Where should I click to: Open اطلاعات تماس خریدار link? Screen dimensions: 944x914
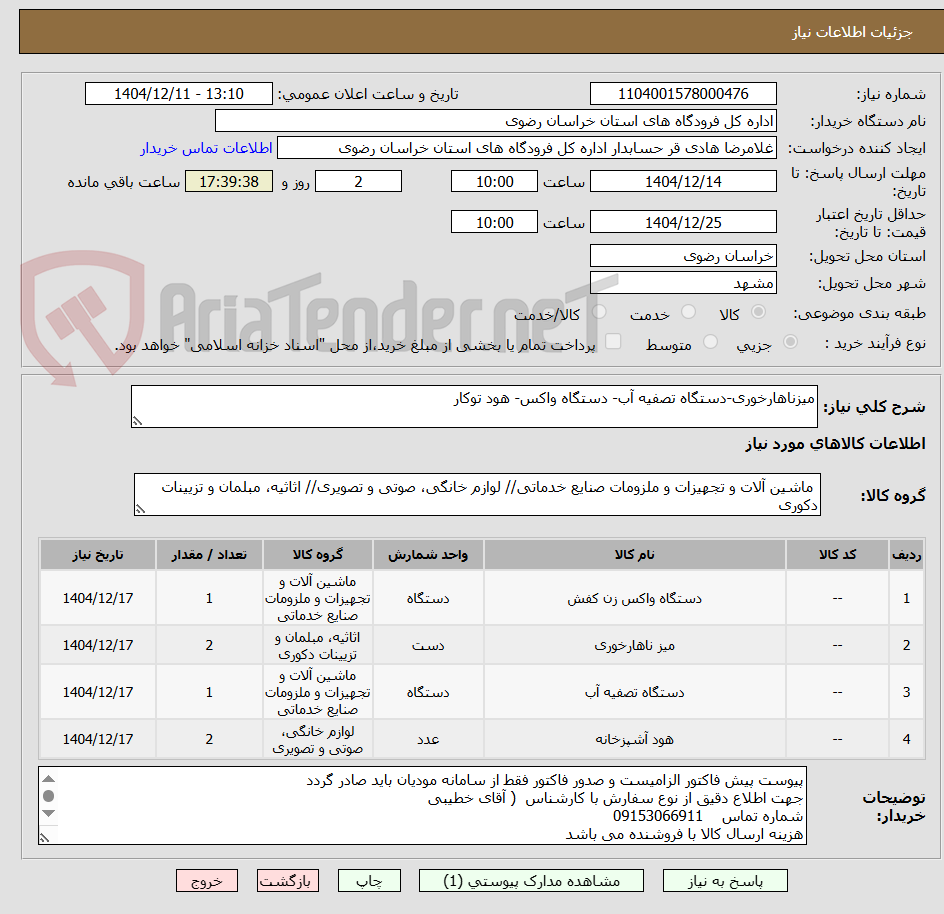(x=206, y=148)
